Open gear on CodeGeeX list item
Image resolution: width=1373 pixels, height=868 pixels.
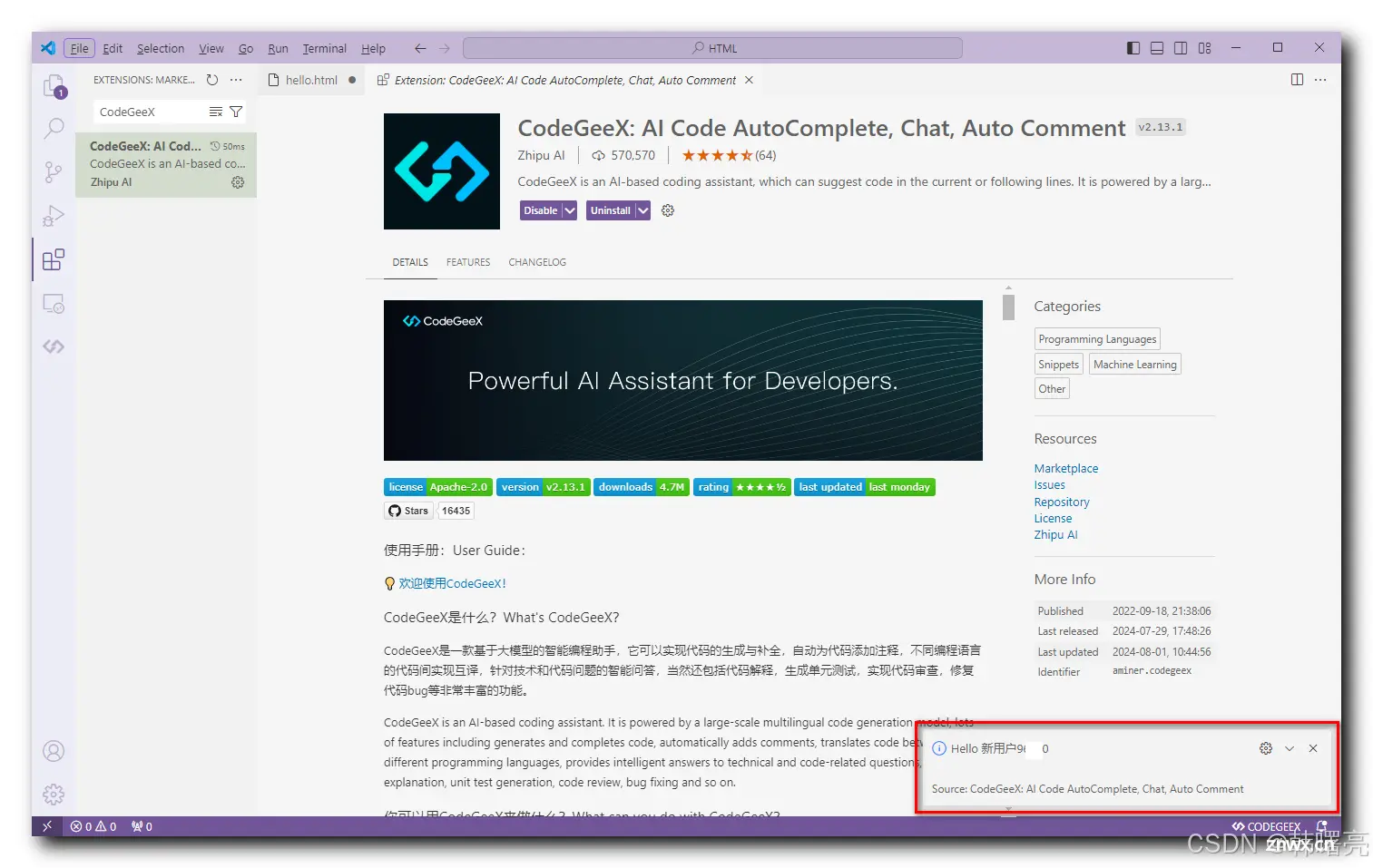pyautogui.click(x=238, y=182)
